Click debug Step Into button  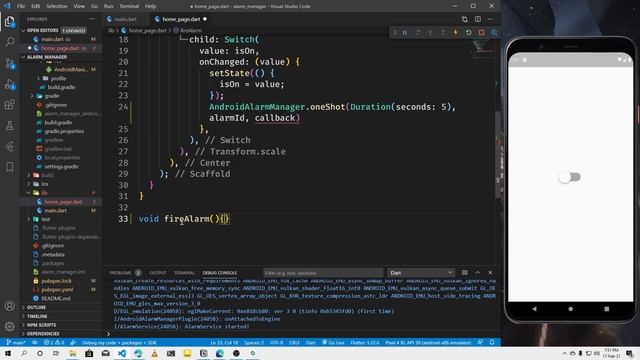tap(430, 32)
